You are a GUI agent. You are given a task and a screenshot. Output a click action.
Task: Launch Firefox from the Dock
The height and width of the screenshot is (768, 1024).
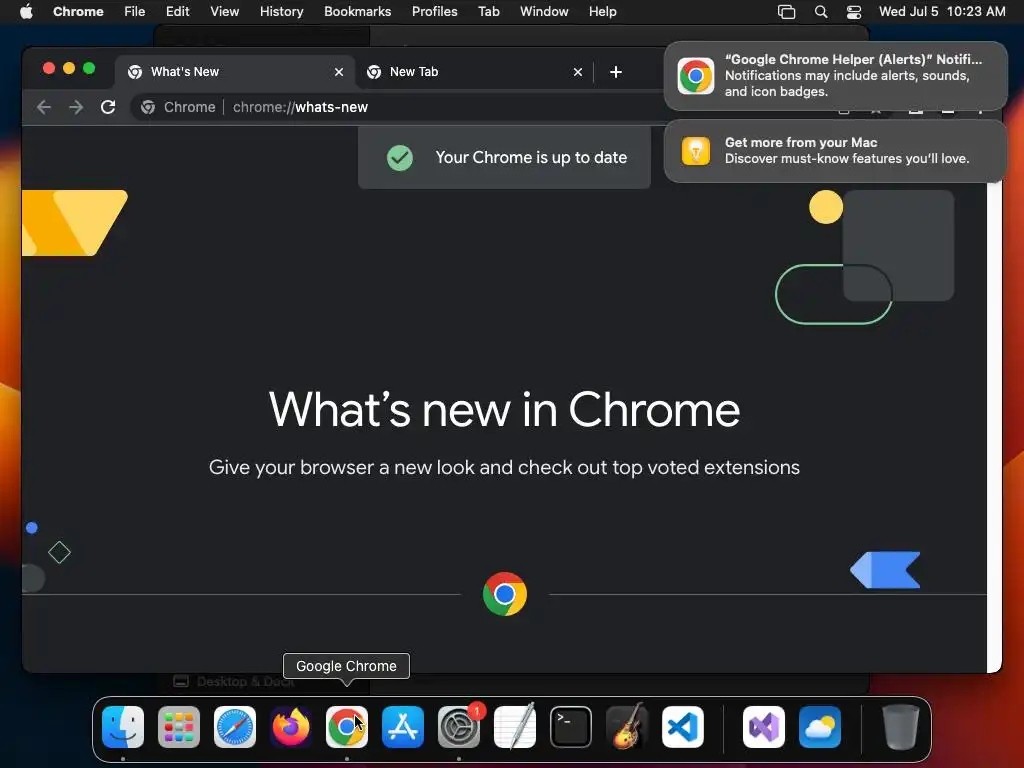coord(291,727)
